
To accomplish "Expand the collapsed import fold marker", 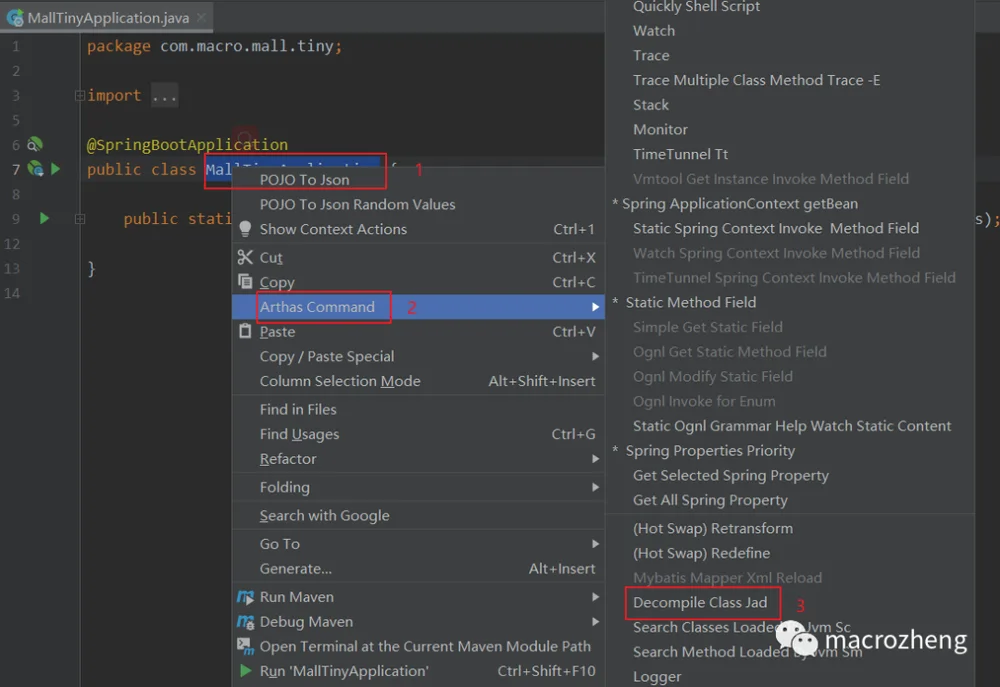I will click(80, 96).
